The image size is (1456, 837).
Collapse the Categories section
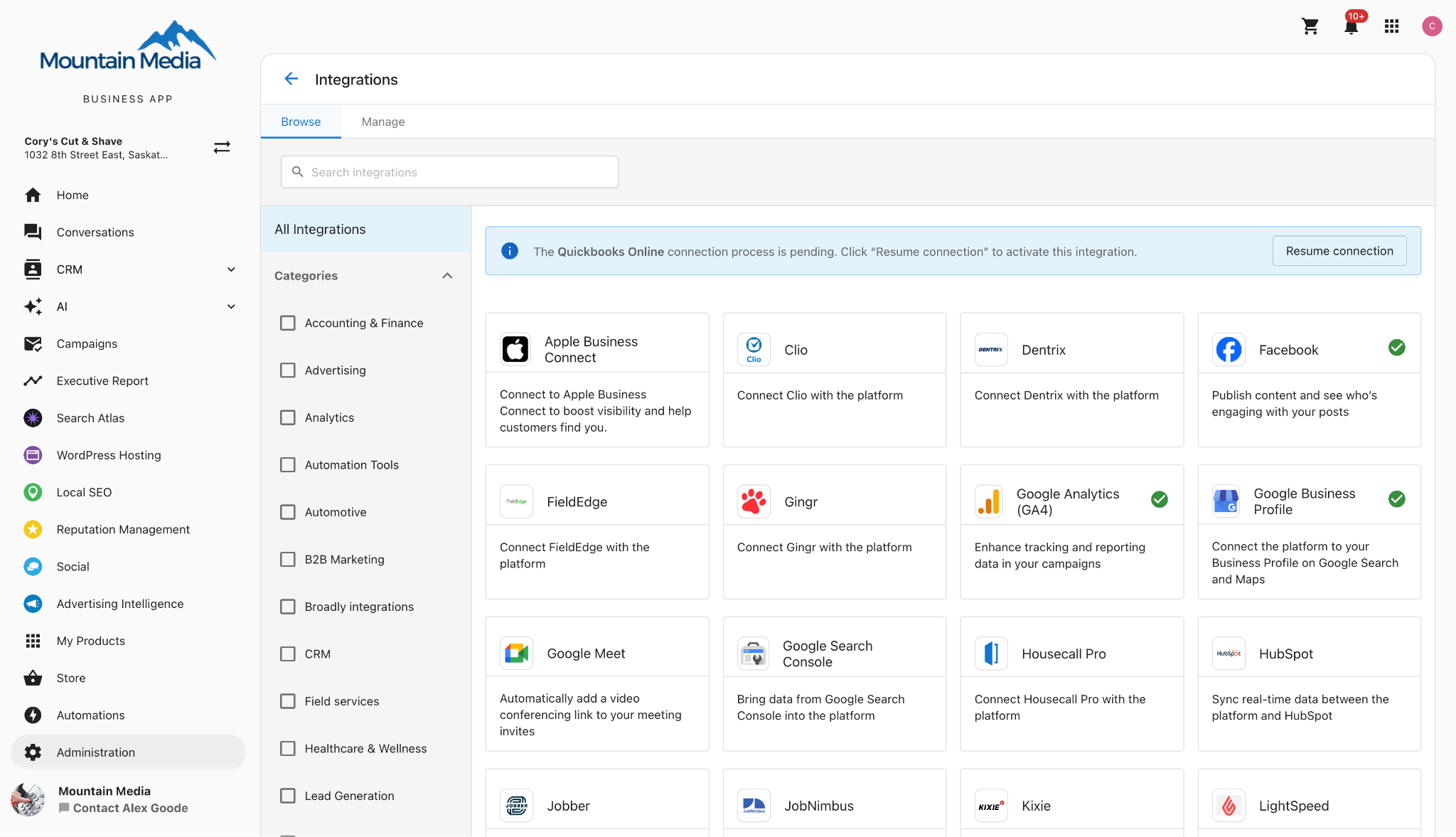(446, 275)
